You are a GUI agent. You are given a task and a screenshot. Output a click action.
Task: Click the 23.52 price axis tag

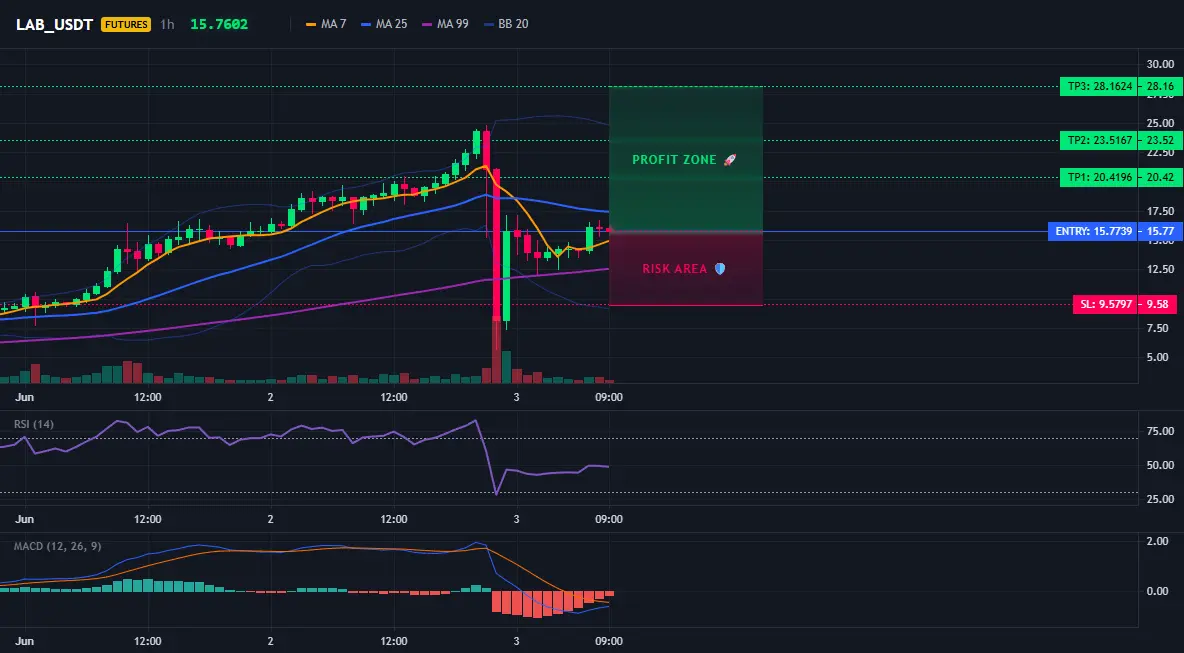click(x=1160, y=140)
